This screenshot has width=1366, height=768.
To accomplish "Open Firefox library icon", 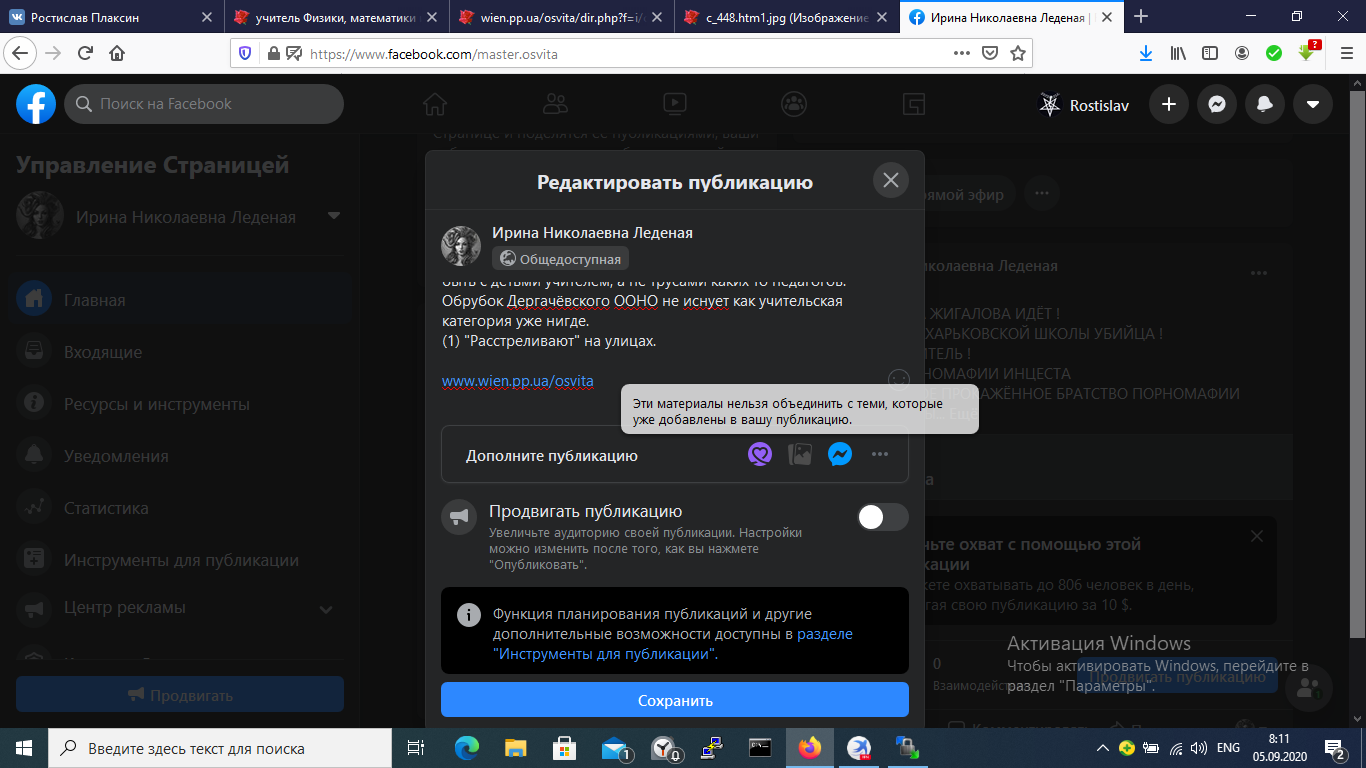I will pyautogui.click(x=1178, y=53).
